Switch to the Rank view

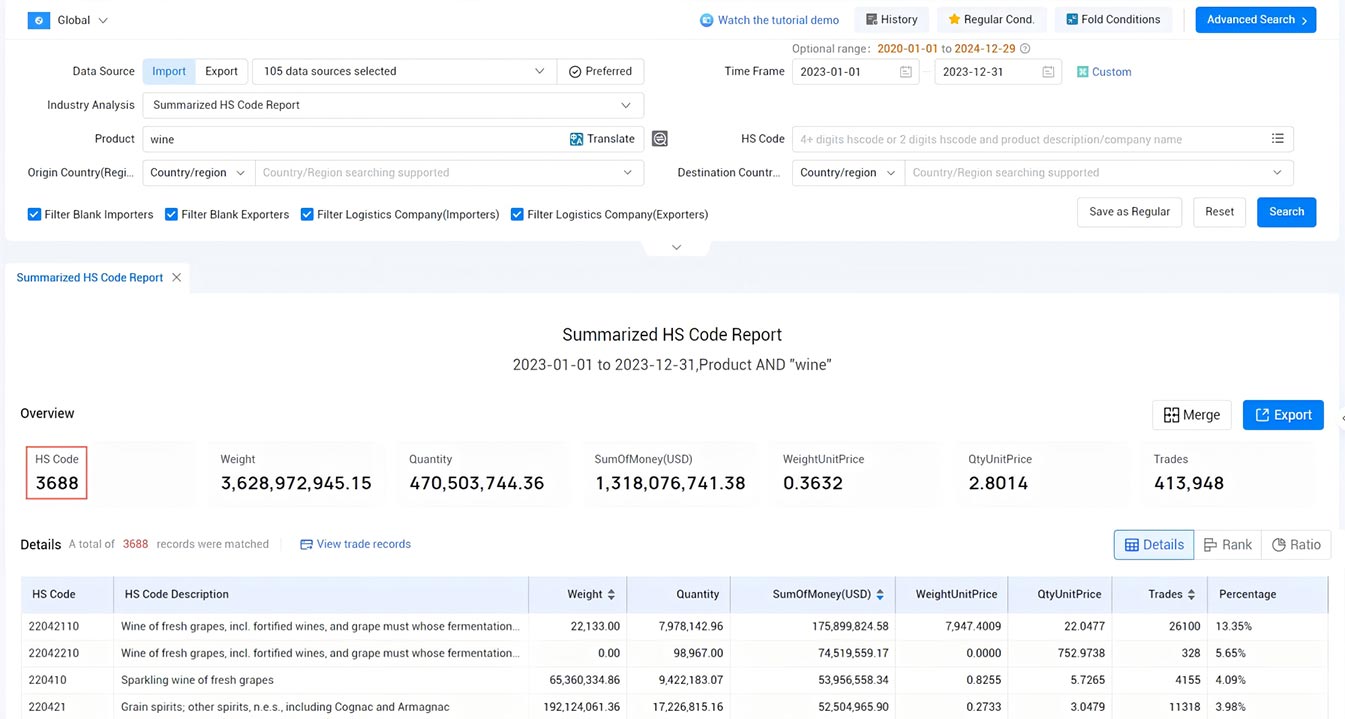click(x=1228, y=545)
